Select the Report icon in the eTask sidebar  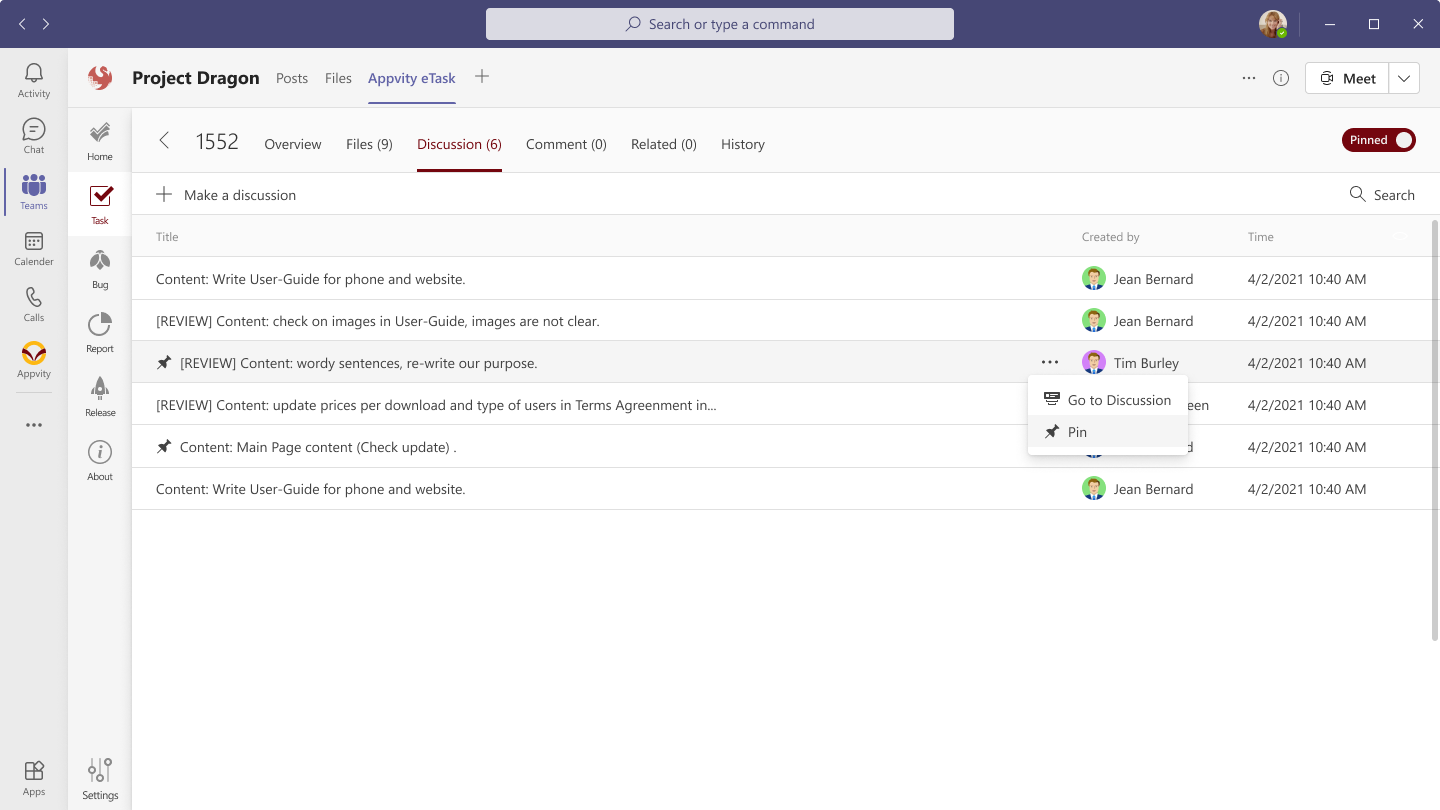99,332
